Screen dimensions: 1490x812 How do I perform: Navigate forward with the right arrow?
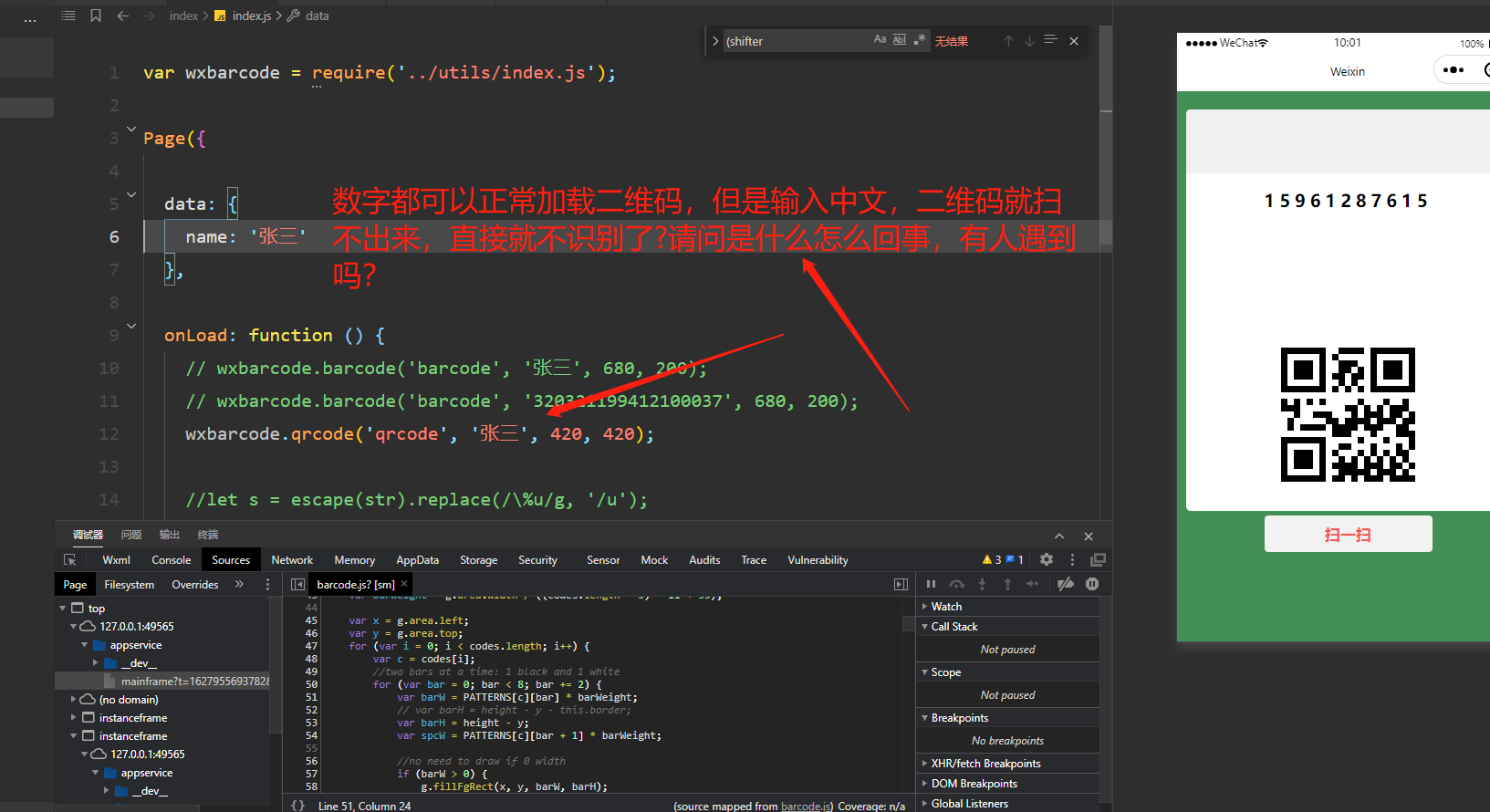[150, 16]
